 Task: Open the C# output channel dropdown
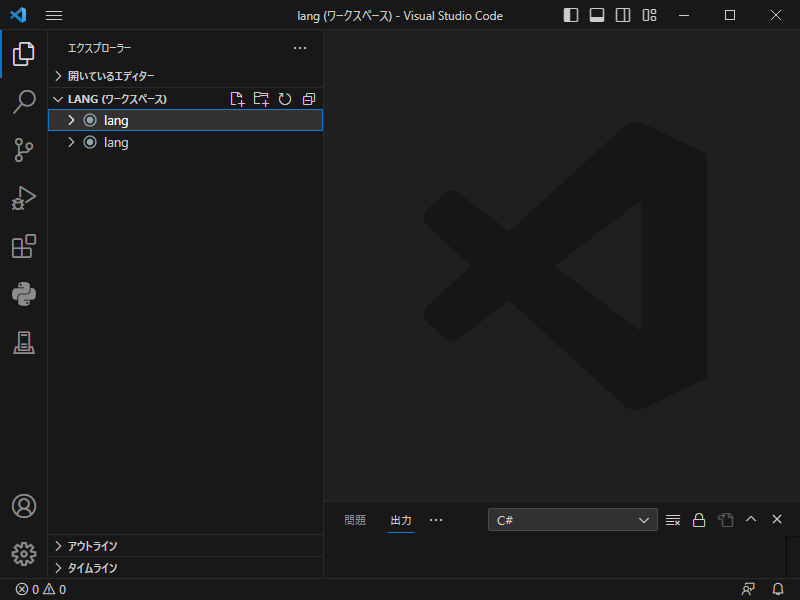click(x=572, y=519)
